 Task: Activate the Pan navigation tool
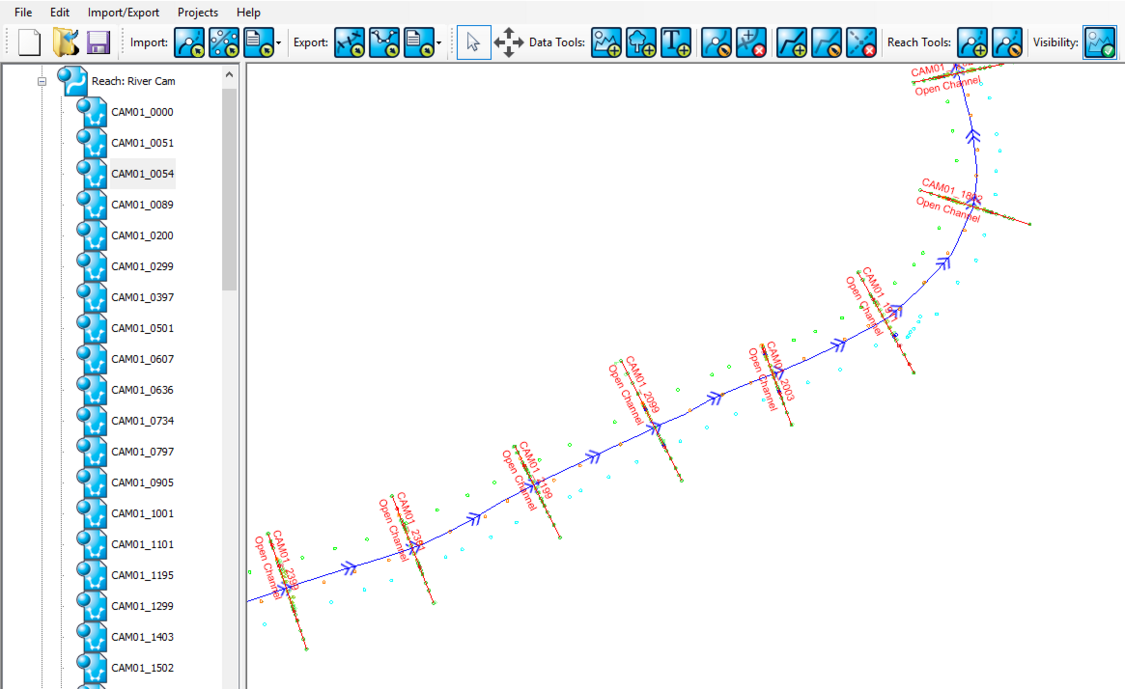pos(508,43)
